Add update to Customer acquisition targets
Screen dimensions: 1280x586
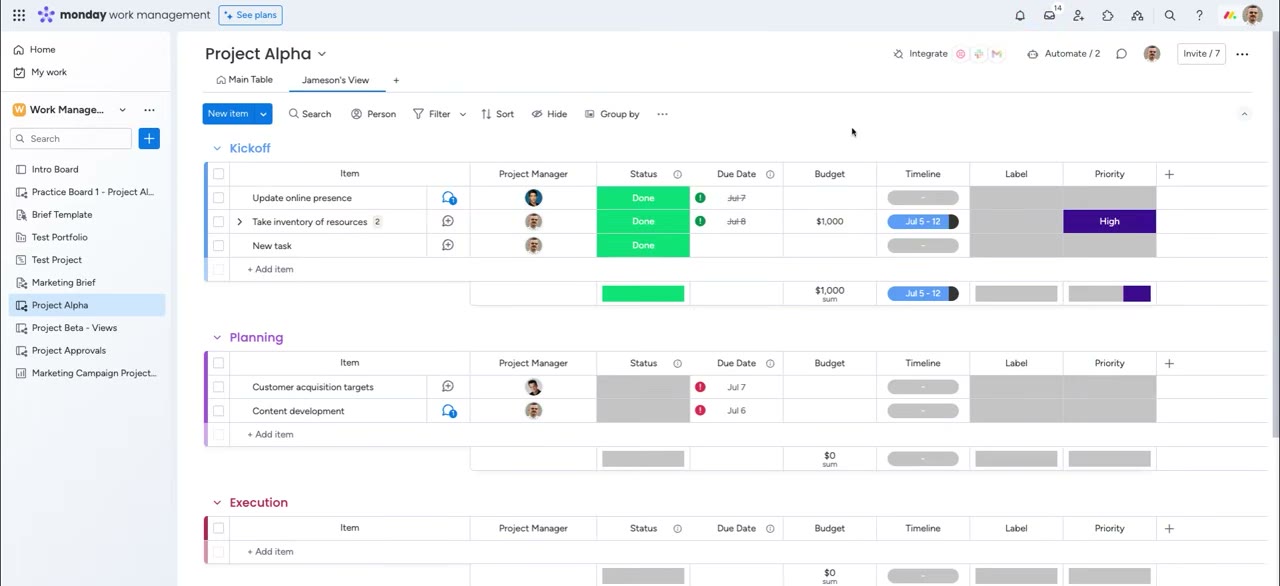pos(448,387)
